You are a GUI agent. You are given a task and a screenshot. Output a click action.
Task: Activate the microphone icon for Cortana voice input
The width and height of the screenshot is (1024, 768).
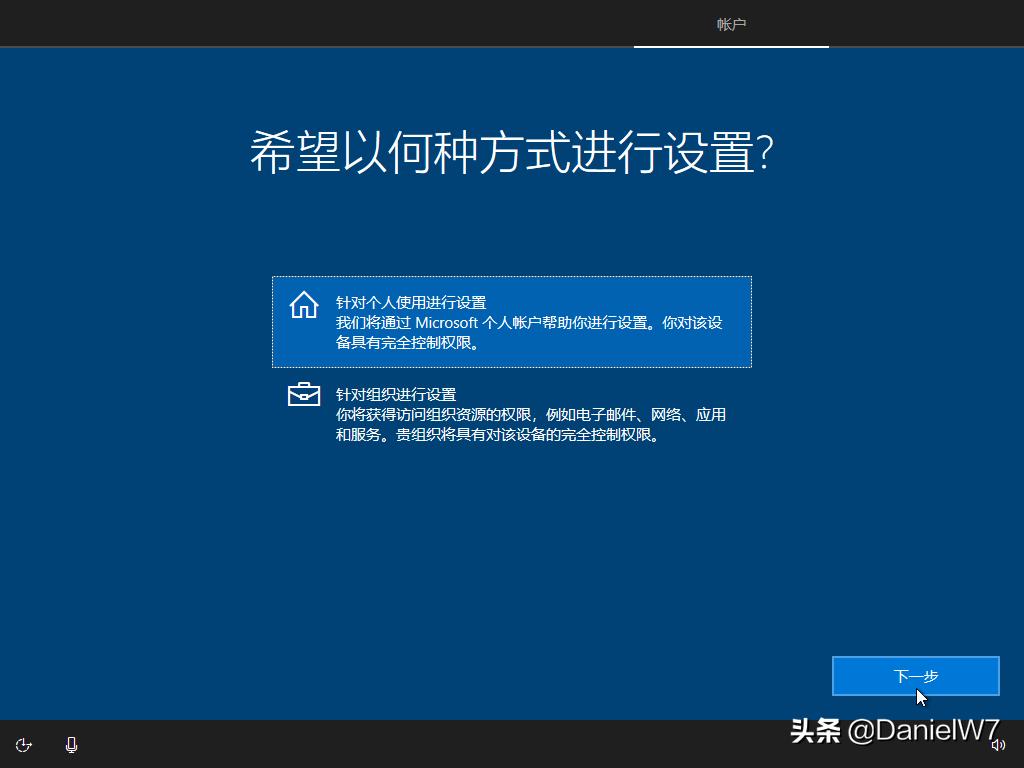(70, 745)
